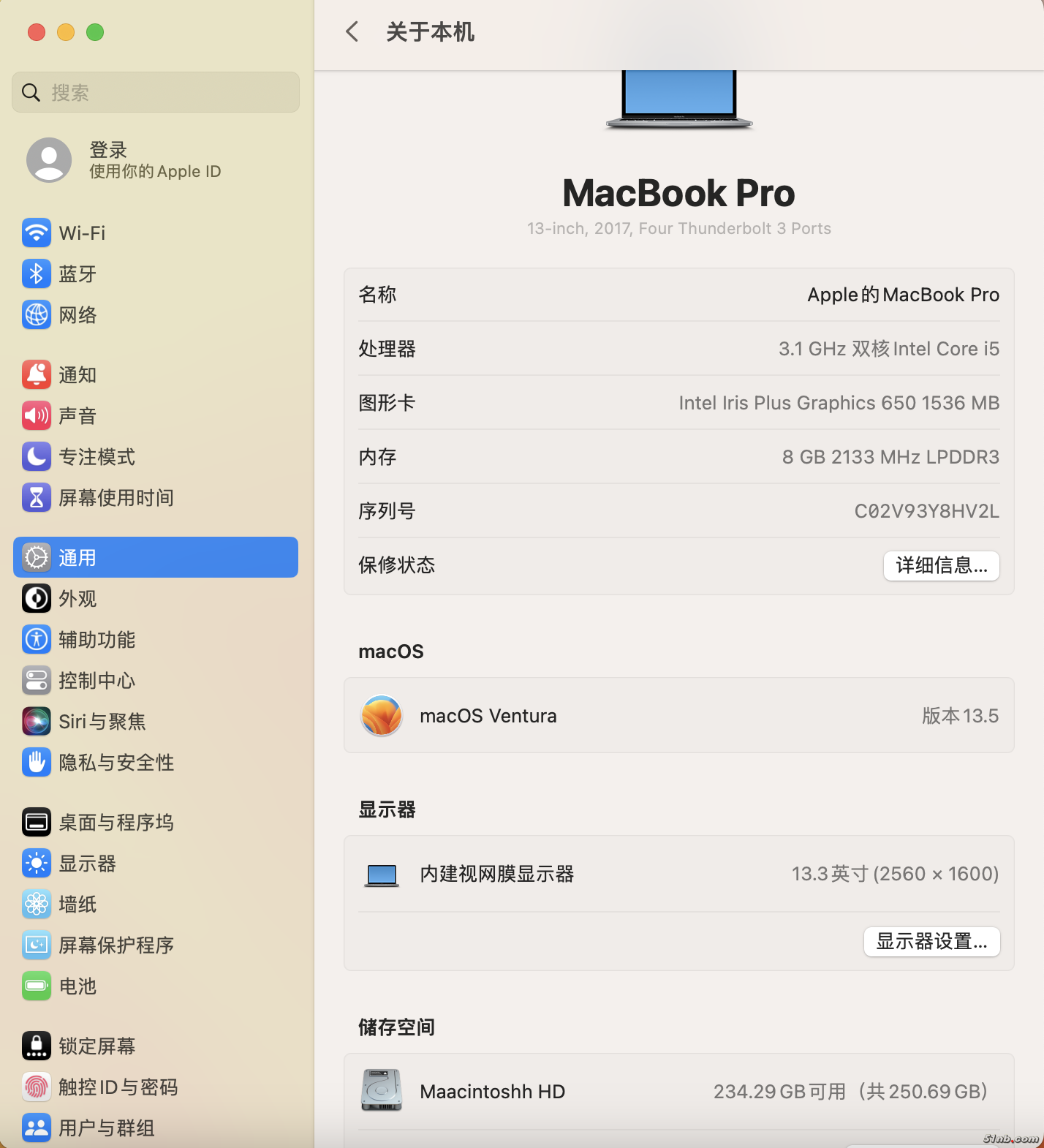Image resolution: width=1044 pixels, height=1148 pixels.
Task: Select 专注模式 label in sidebar
Action: click(x=97, y=457)
